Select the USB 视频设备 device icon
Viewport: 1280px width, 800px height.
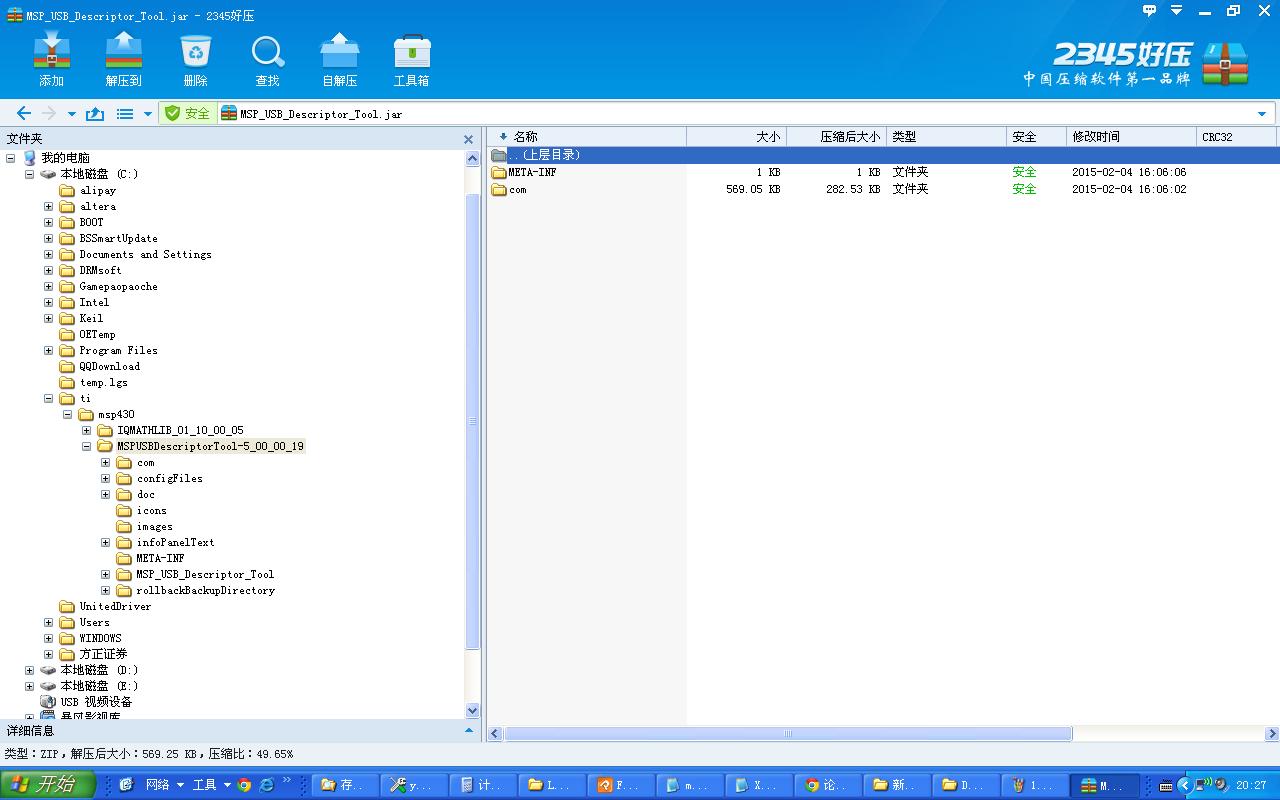pyautogui.click(x=48, y=702)
